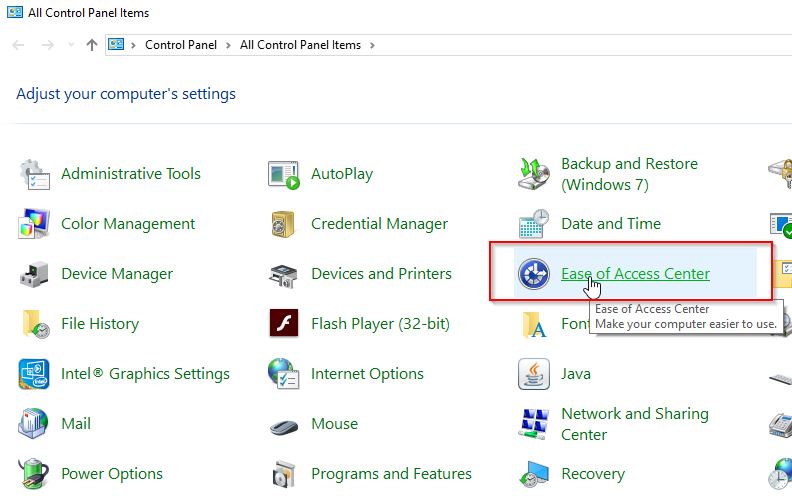Open Flash Player (32-bit) link

[380, 324]
